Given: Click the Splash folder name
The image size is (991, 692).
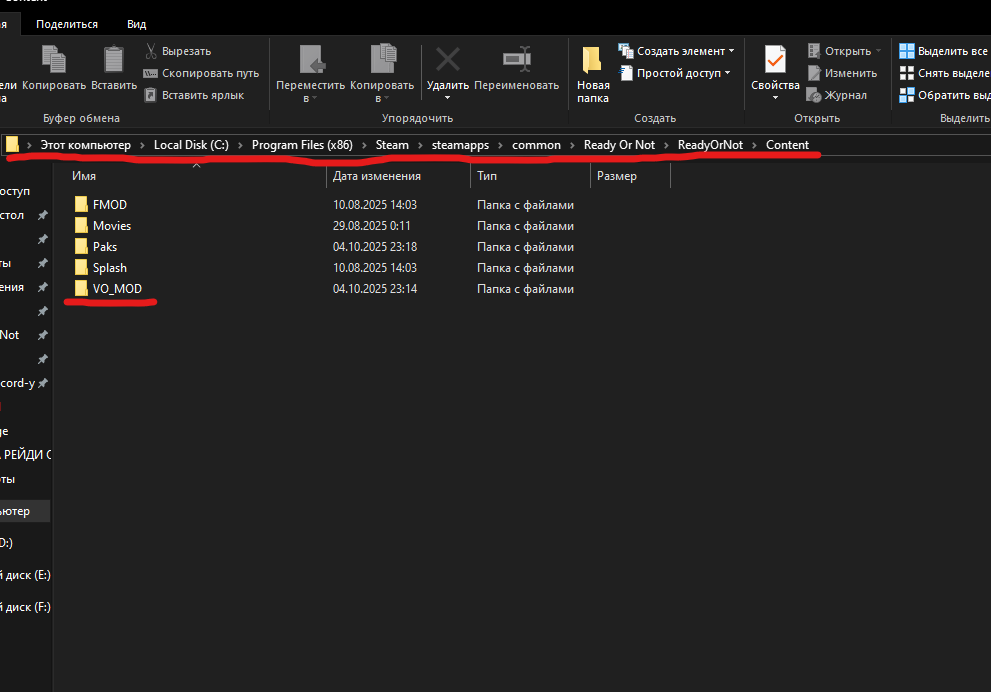Looking at the screenshot, I should point(110,268).
